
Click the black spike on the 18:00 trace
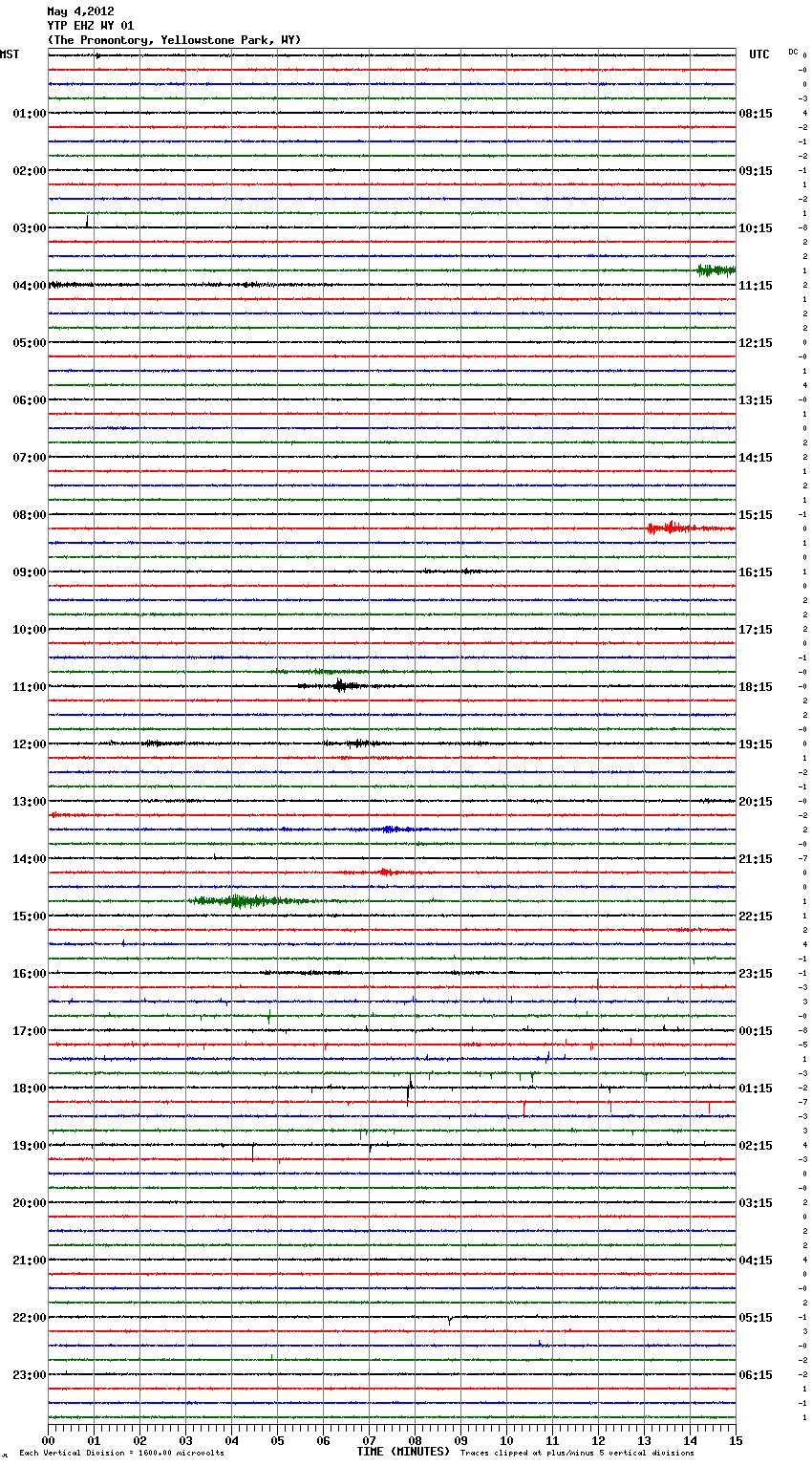coord(410,1089)
